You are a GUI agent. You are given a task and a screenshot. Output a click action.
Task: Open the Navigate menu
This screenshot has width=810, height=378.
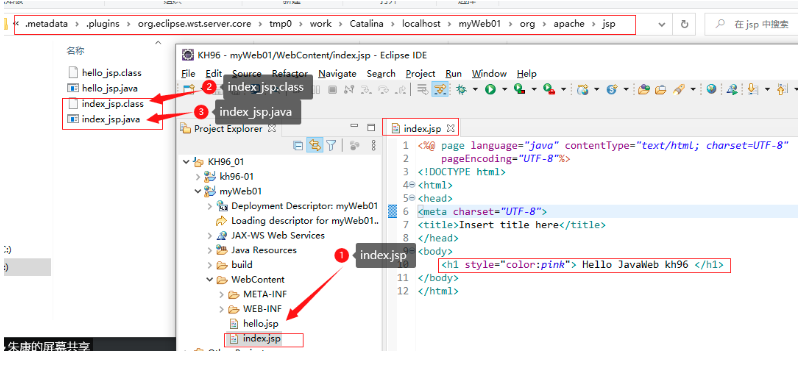click(337, 74)
